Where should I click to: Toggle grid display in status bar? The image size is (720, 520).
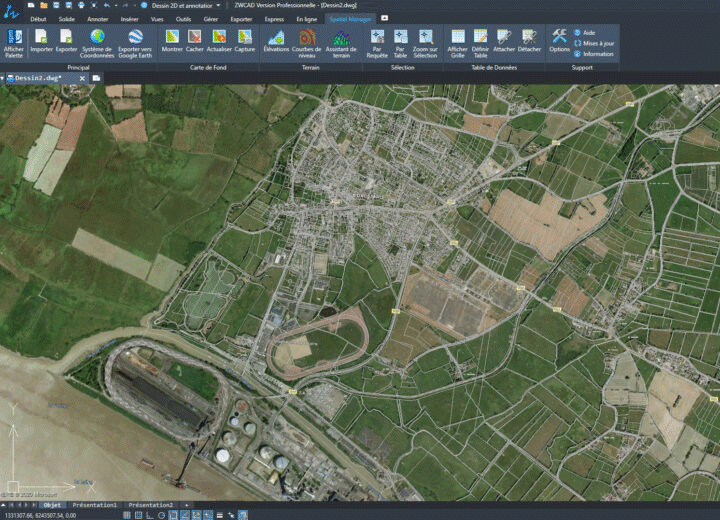138,515
